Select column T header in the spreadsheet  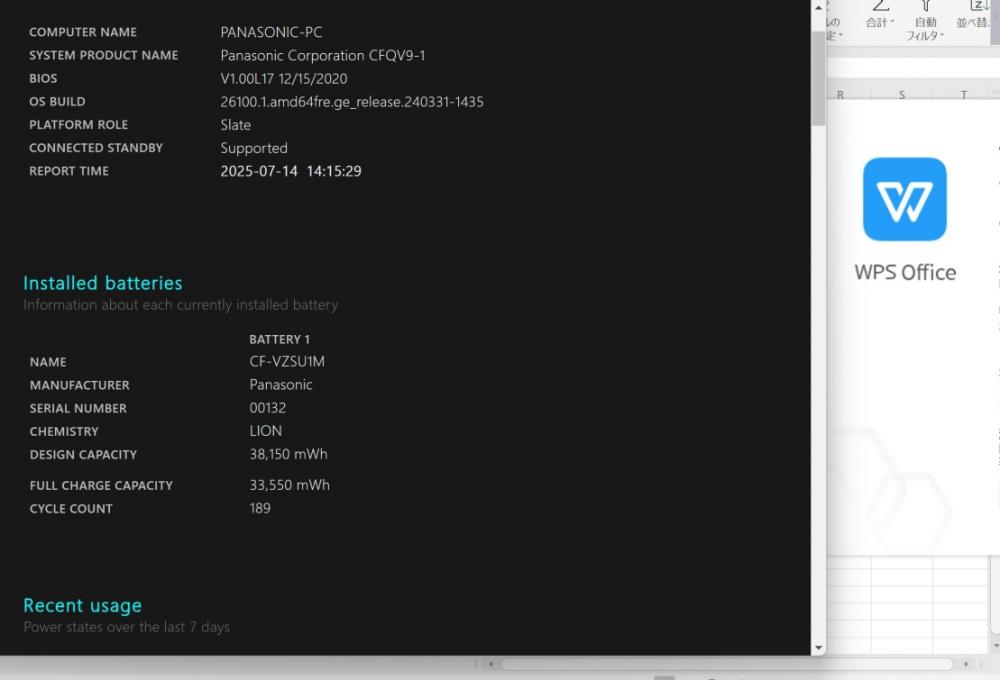(964, 94)
